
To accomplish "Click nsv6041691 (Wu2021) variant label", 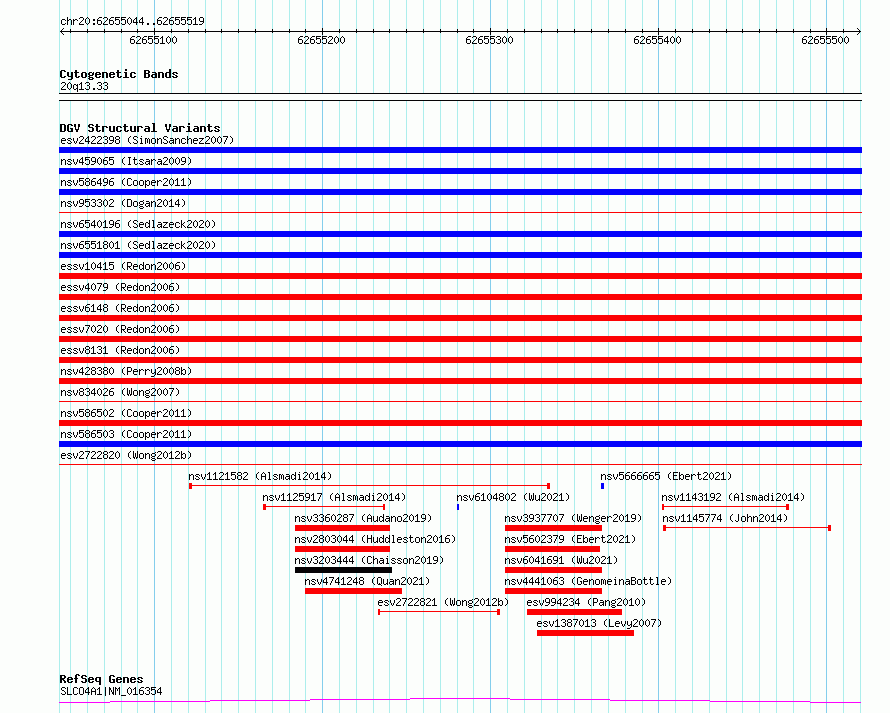I will coord(561,560).
